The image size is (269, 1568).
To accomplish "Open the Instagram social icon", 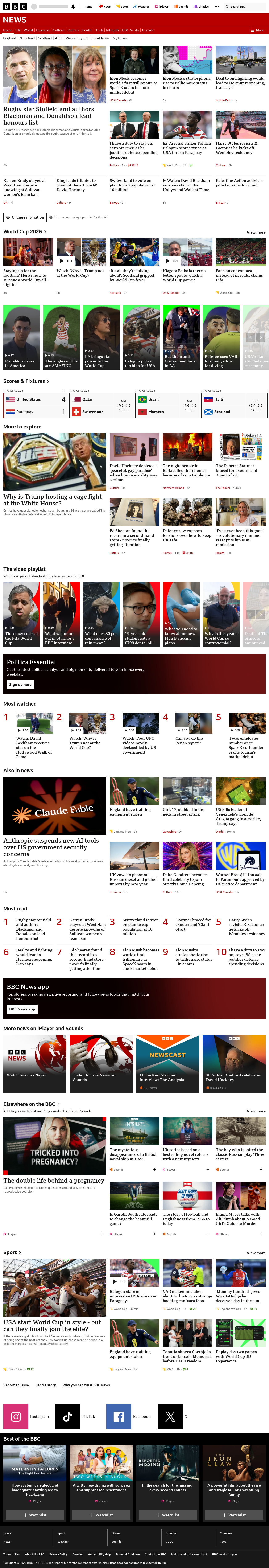I will 16,1416.
